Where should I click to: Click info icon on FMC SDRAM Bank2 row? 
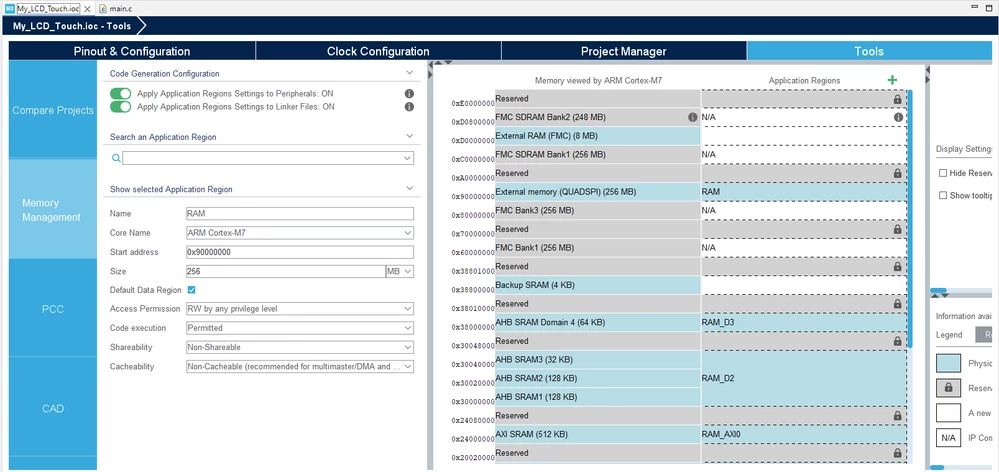[x=692, y=117]
